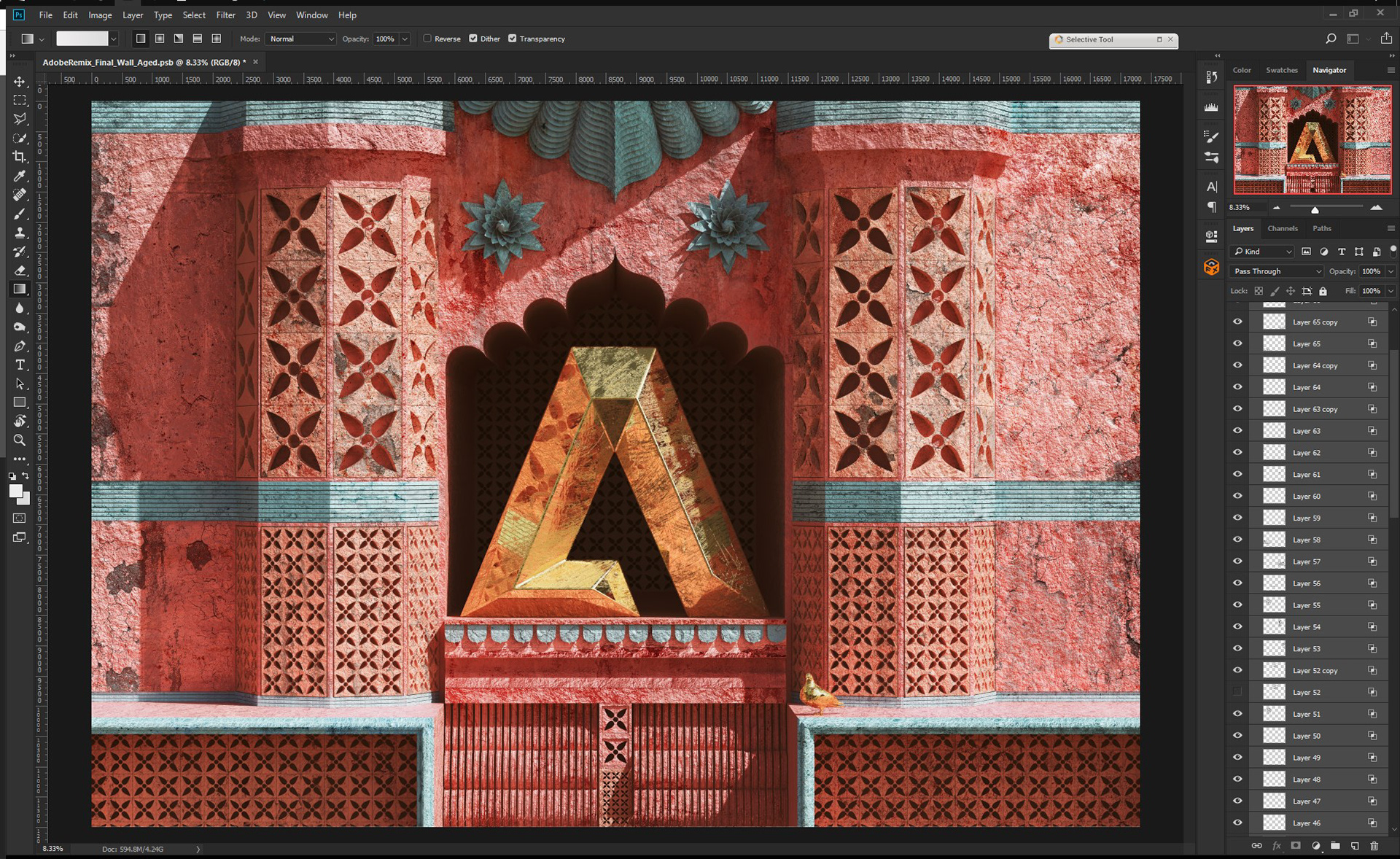Select the Path Selection tool
The height and width of the screenshot is (859, 1400).
point(20,384)
